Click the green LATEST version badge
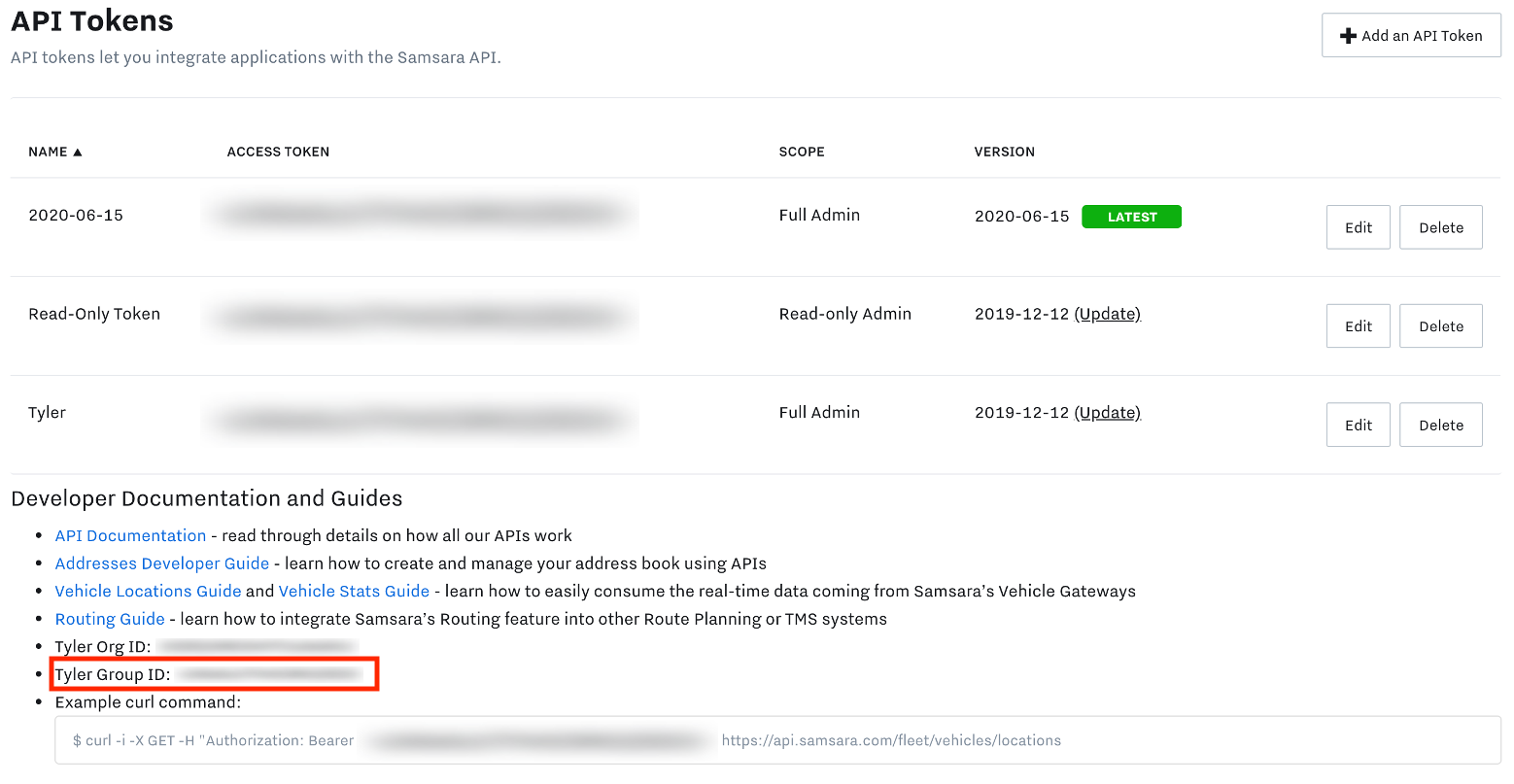 click(x=1131, y=217)
